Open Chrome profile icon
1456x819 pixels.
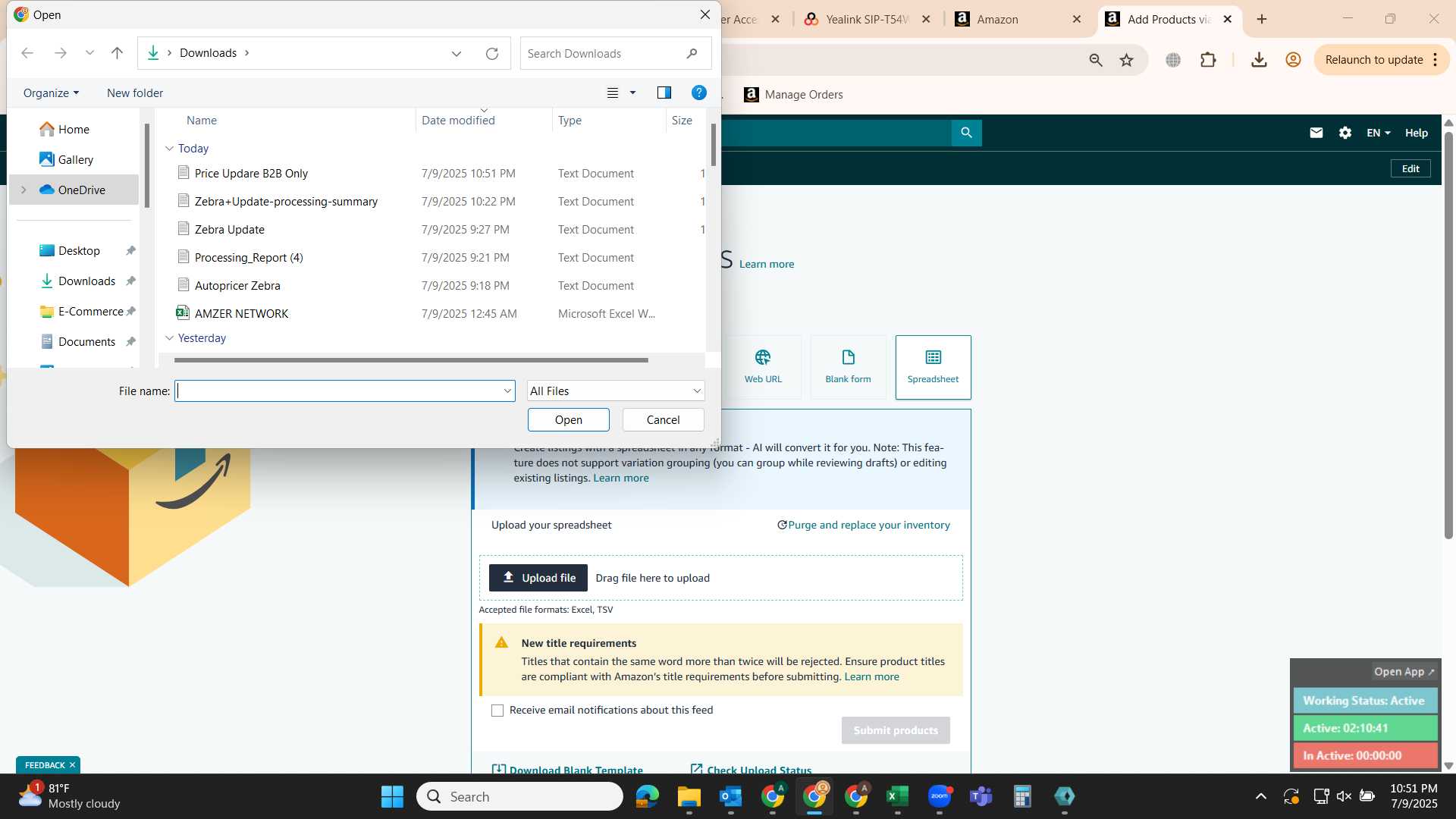click(1294, 60)
